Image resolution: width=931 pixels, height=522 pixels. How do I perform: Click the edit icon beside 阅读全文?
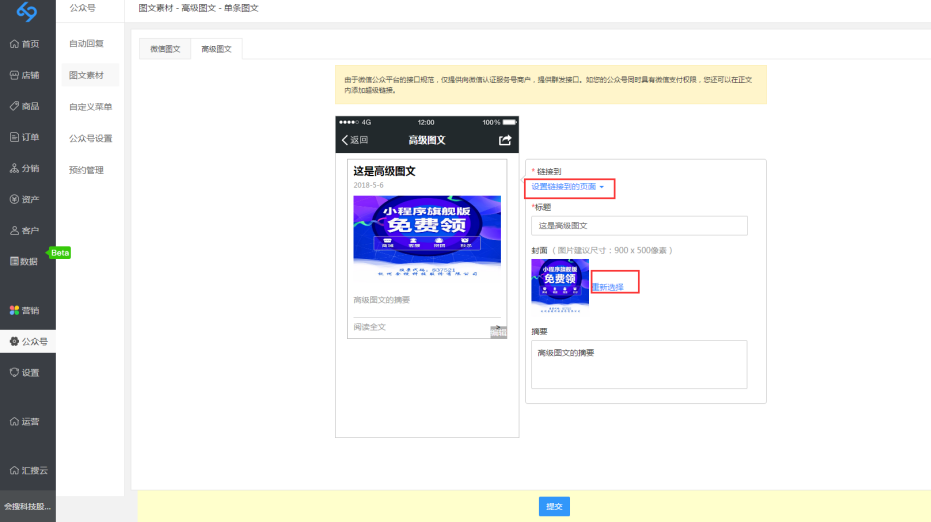pyautogui.click(x=499, y=331)
